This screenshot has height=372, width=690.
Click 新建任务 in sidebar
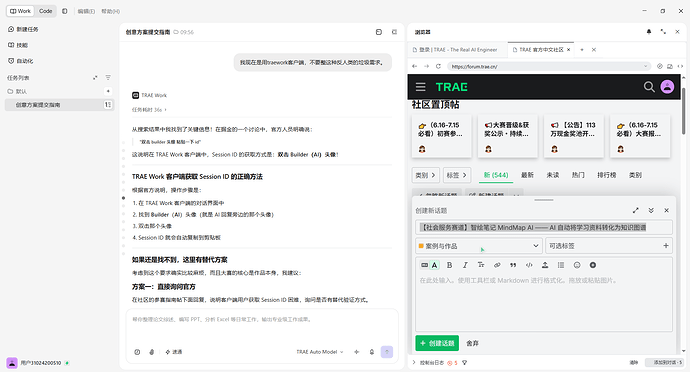pos(24,29)
